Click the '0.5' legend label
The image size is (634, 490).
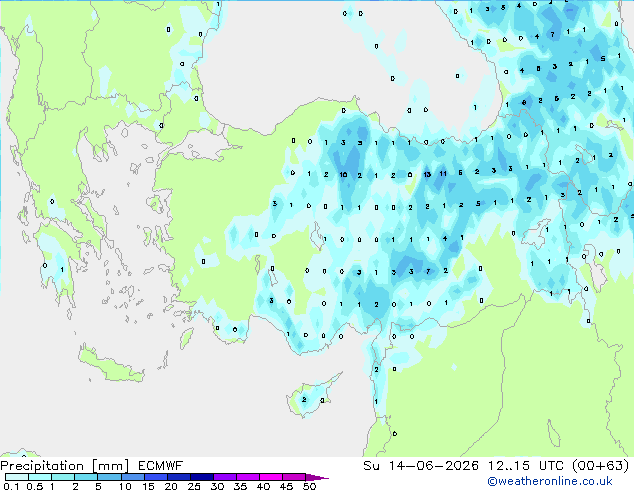34,486
